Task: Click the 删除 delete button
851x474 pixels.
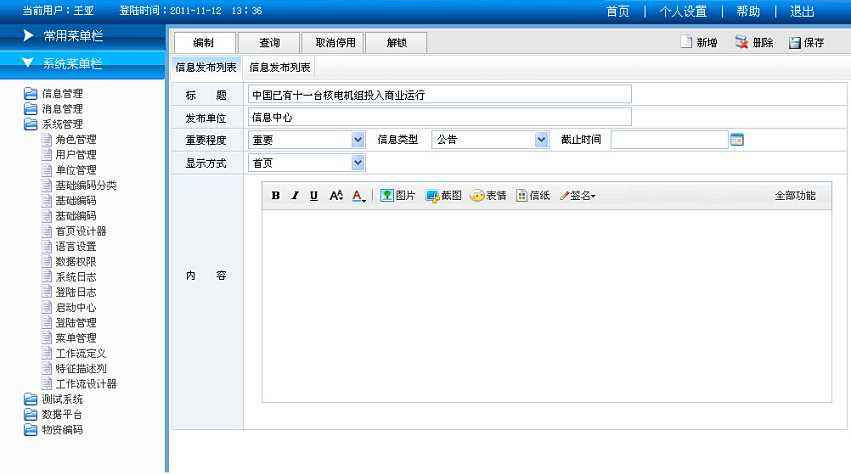Action: point(754,42)
